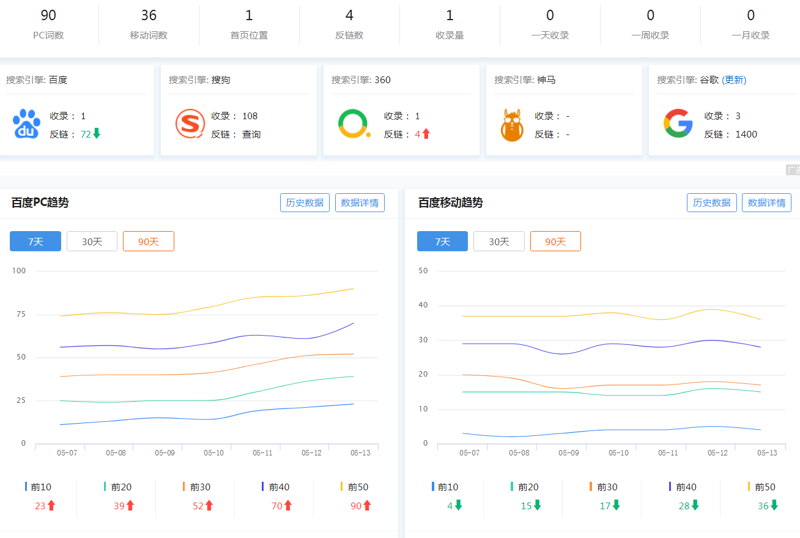Select 90天 range in 百度移动趋势
The width and height of the screenshot is (800, 538).
tap(555, 241)
